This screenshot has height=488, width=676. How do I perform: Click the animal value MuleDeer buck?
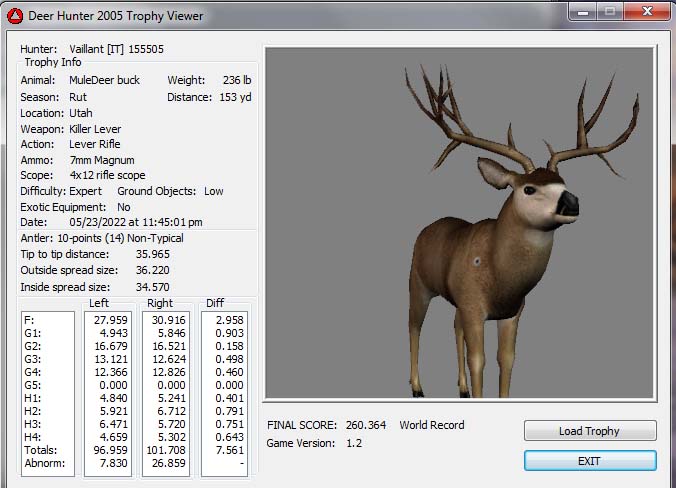coord(104,80)
